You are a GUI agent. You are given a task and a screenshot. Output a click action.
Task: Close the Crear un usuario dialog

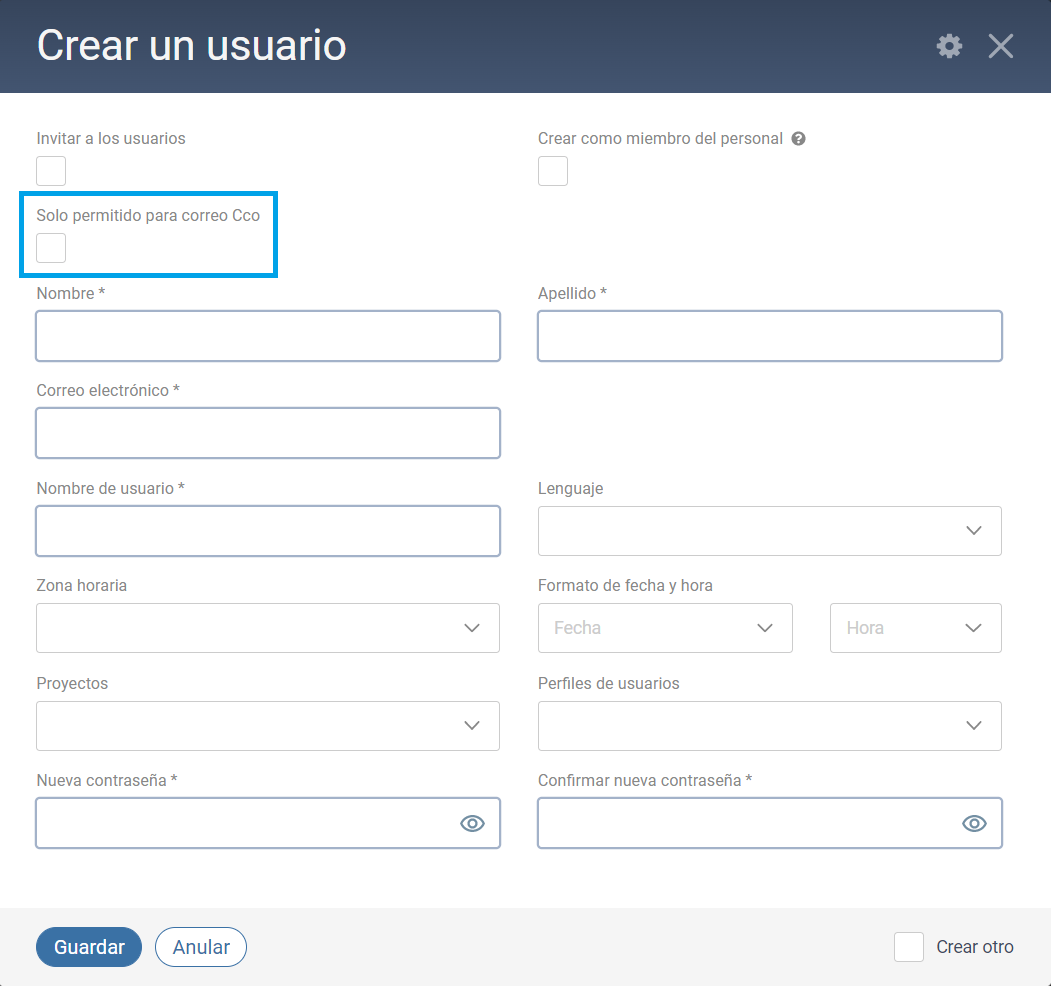[1000, 46]
